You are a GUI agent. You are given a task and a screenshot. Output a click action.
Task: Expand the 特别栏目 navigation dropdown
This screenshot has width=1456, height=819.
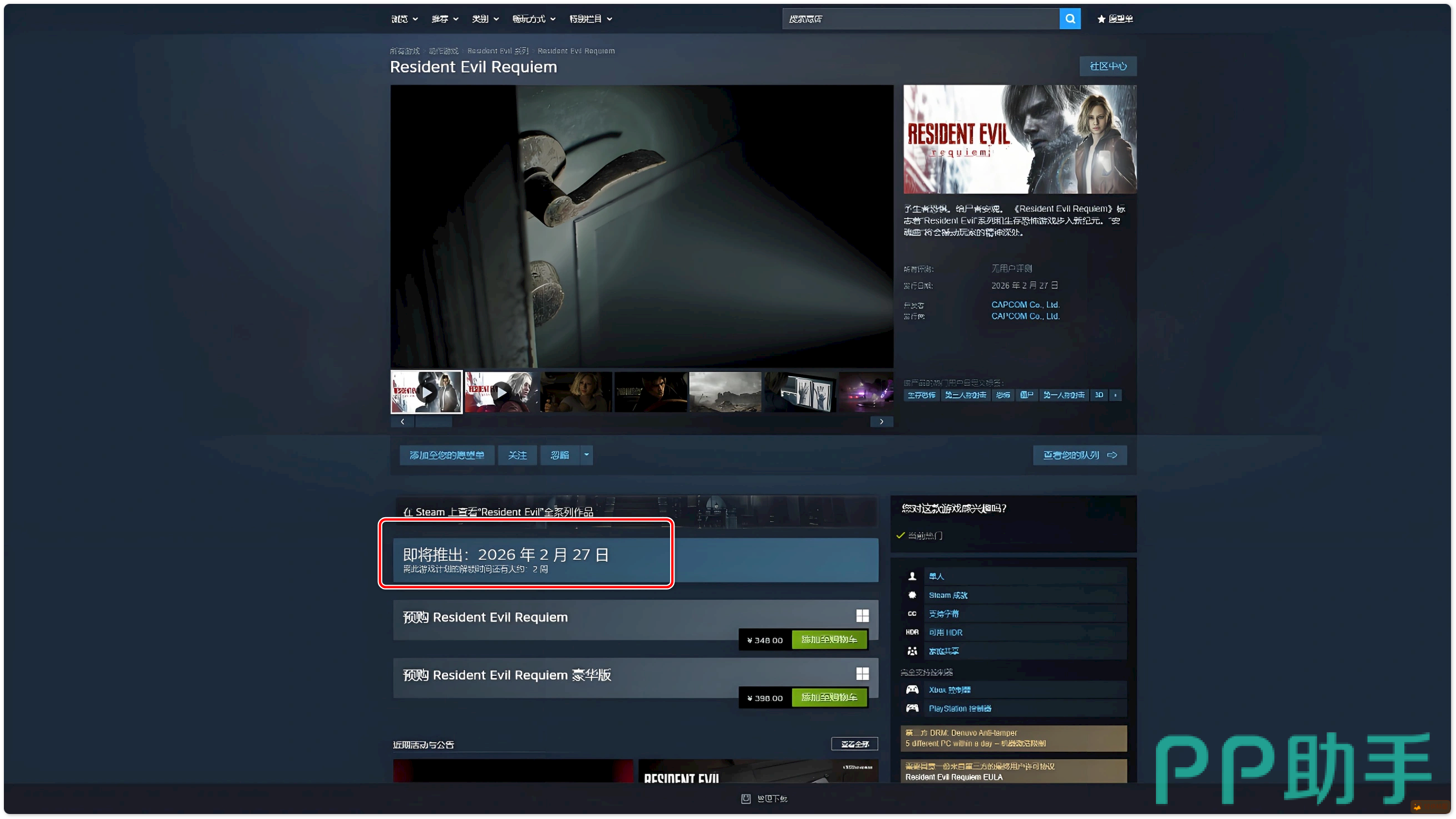pos(590,19)
